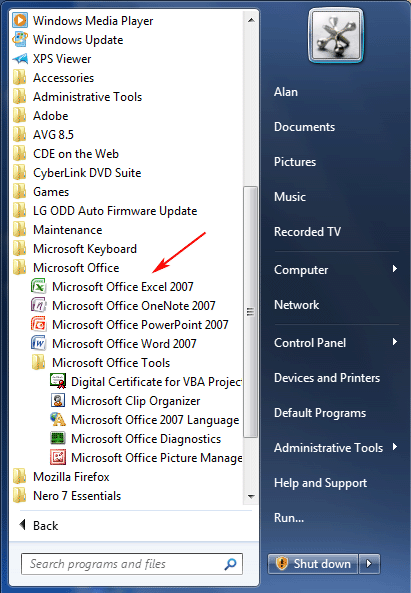Screen dimensions: 411x593
Task: Open Microsoft Office Picture Manager icon
Action: click(58, 458)
